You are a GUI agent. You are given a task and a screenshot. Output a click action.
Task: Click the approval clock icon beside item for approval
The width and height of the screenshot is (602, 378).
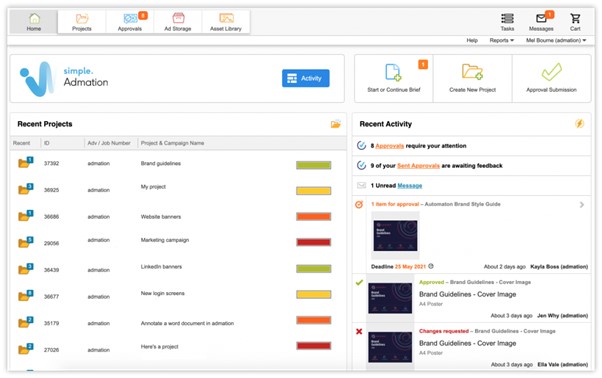359,205
